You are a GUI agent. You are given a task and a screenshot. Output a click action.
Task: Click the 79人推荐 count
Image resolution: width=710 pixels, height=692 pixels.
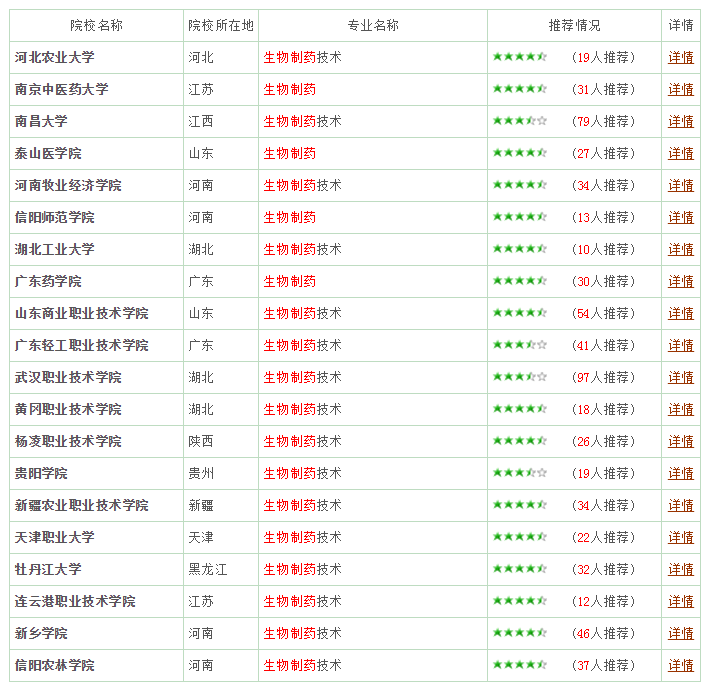coord(603,121)
